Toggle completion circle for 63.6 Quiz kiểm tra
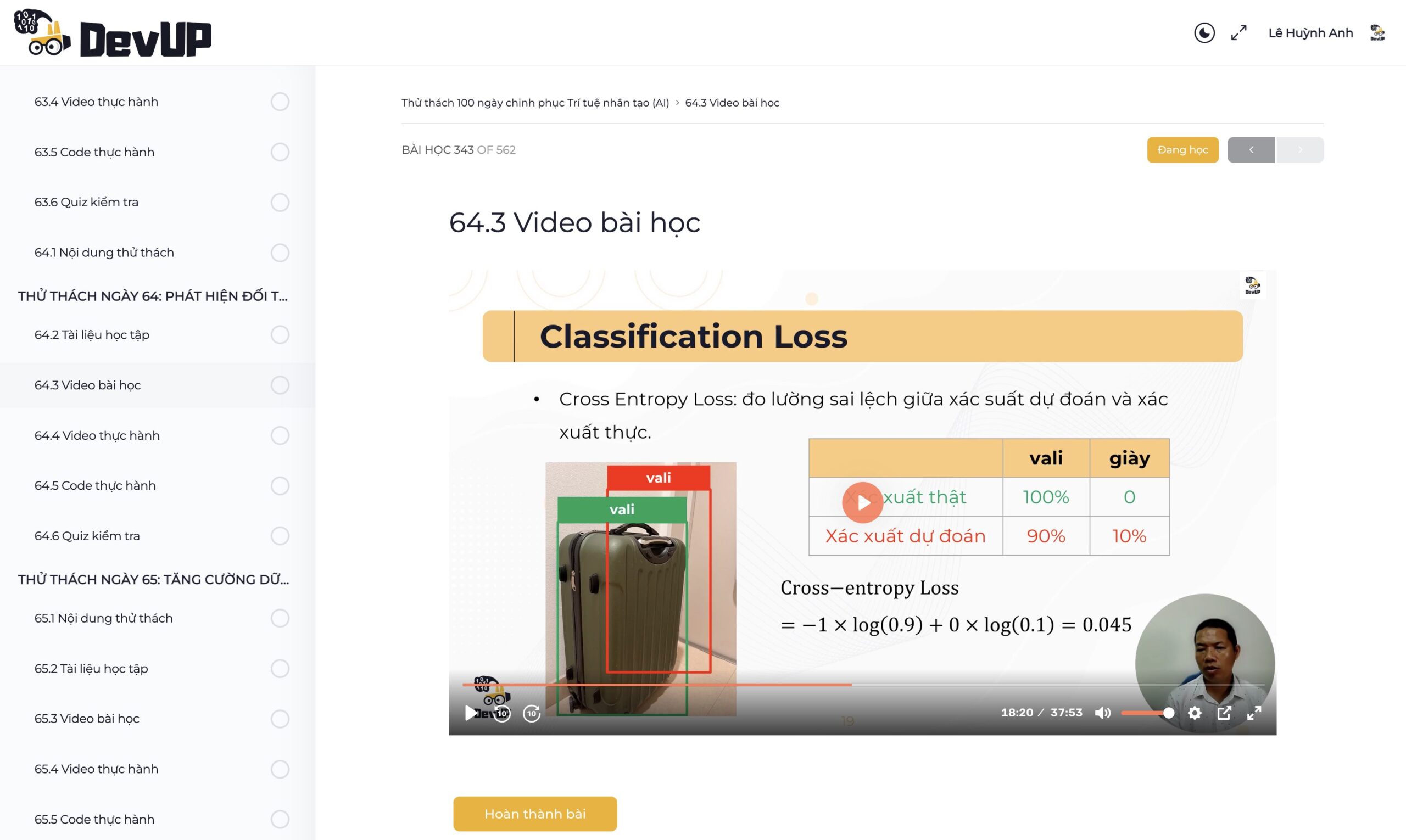Image resolution: width=1406 pixels, height=840 pixels. coord(280,202)
